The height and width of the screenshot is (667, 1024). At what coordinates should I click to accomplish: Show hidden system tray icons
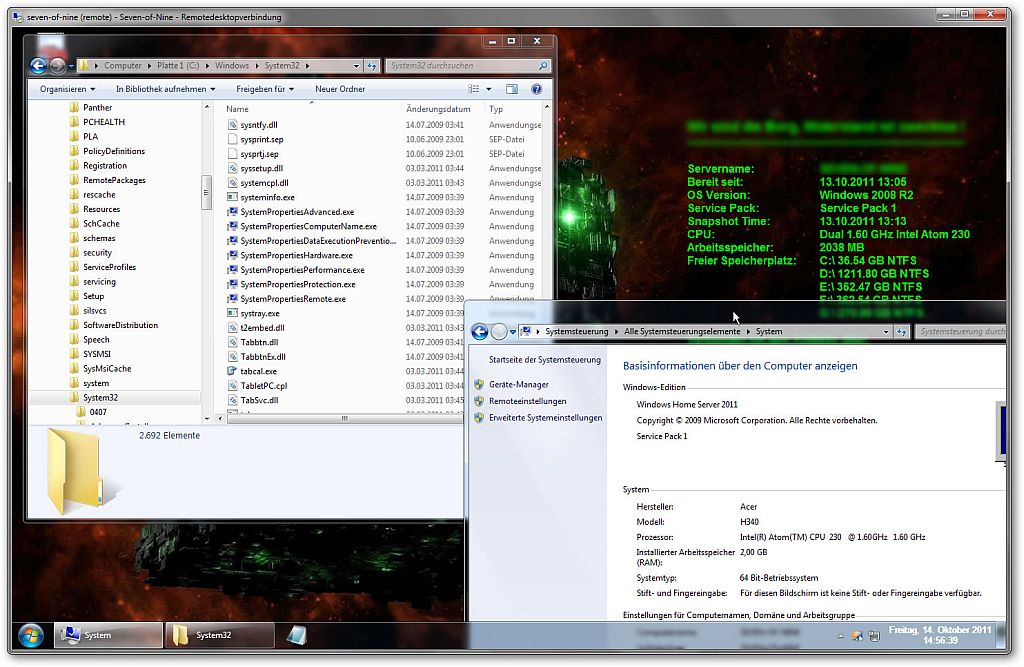[840, 636]
